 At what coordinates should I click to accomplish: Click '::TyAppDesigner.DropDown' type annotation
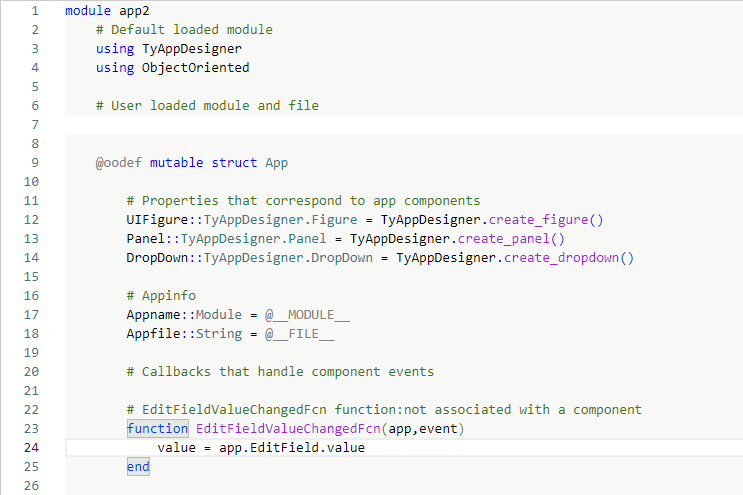281,258
